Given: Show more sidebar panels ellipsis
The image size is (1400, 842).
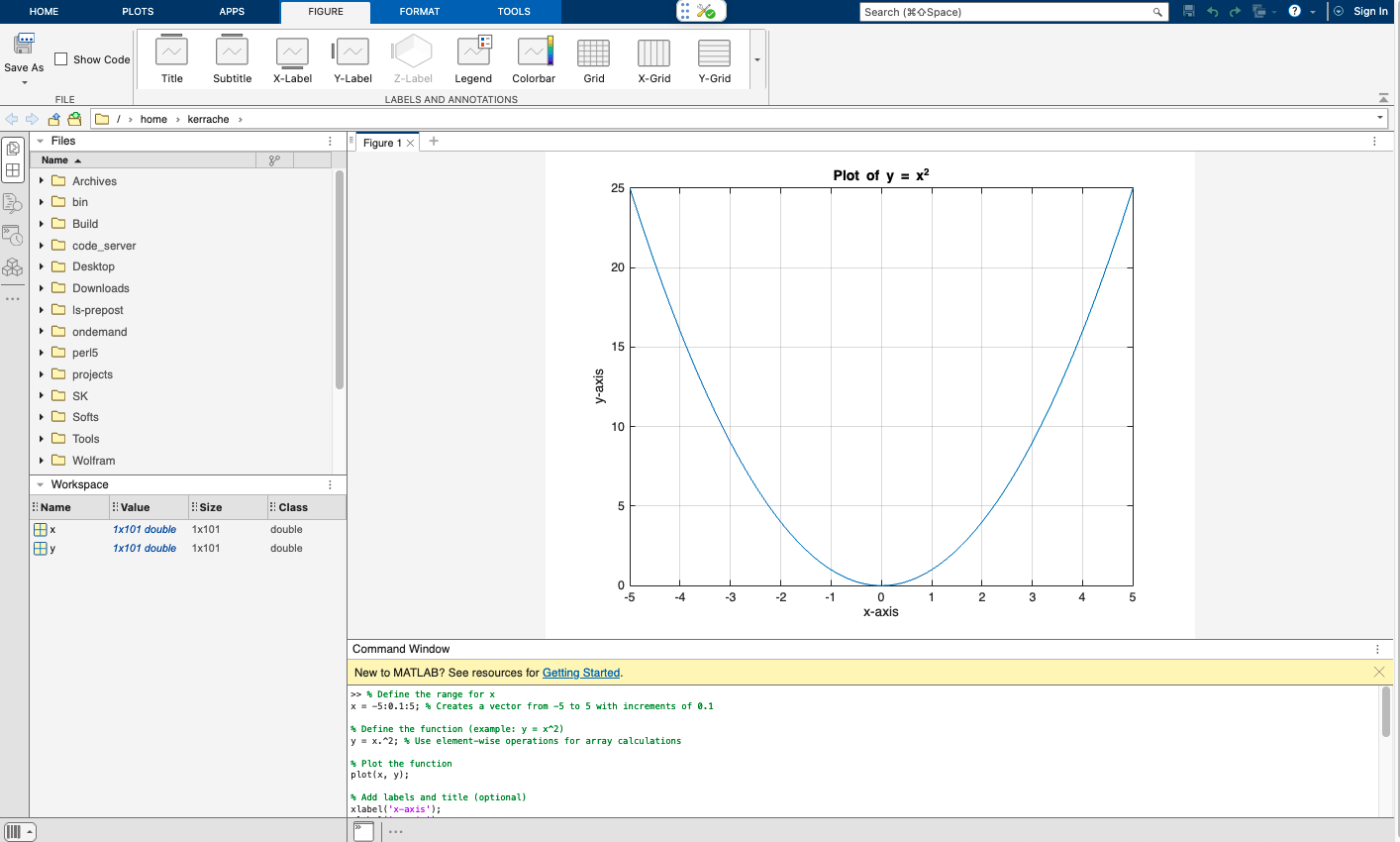Looking at the screenshot, I should (13, 298).
